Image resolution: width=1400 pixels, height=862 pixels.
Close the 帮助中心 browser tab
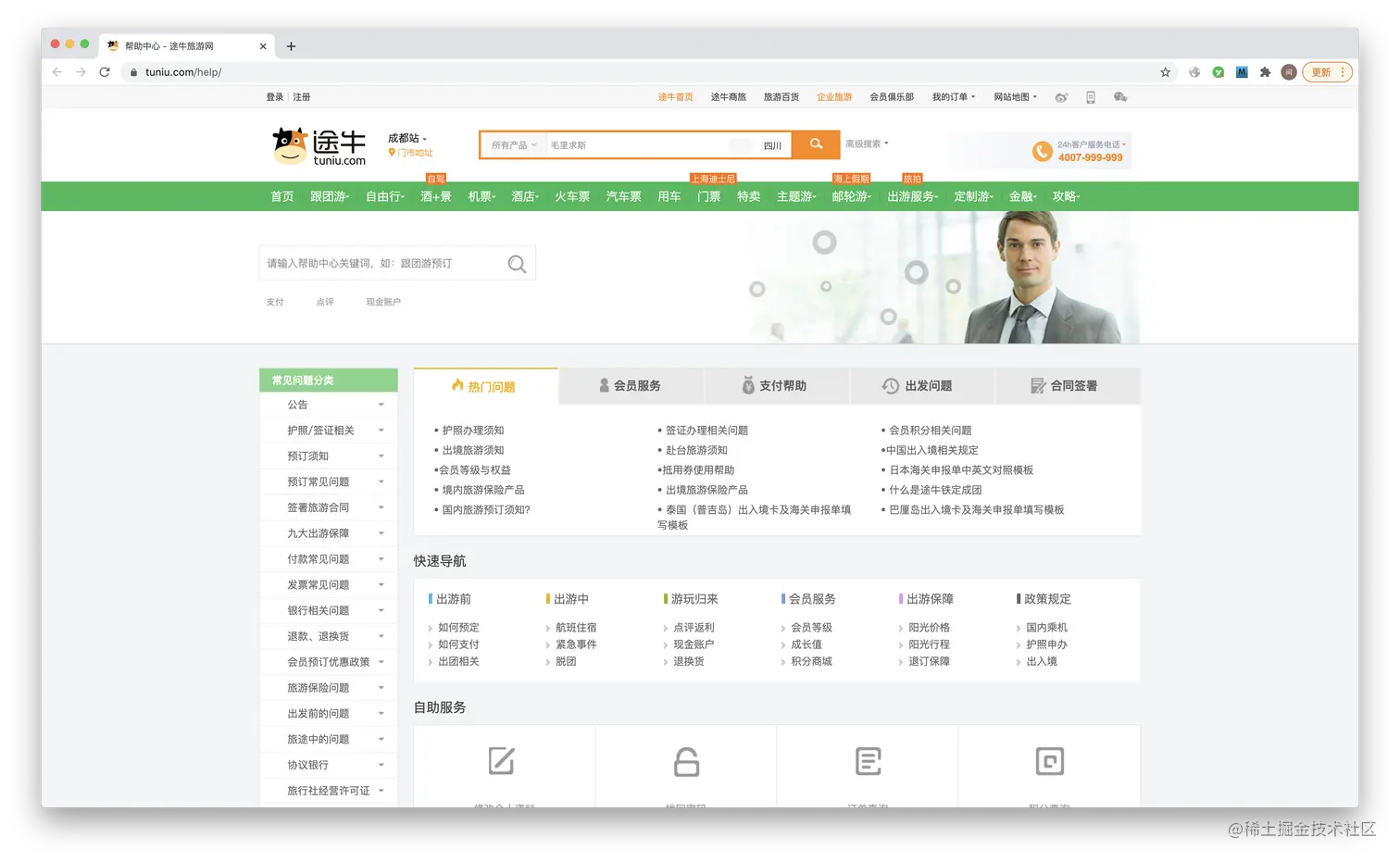point(263,46)
